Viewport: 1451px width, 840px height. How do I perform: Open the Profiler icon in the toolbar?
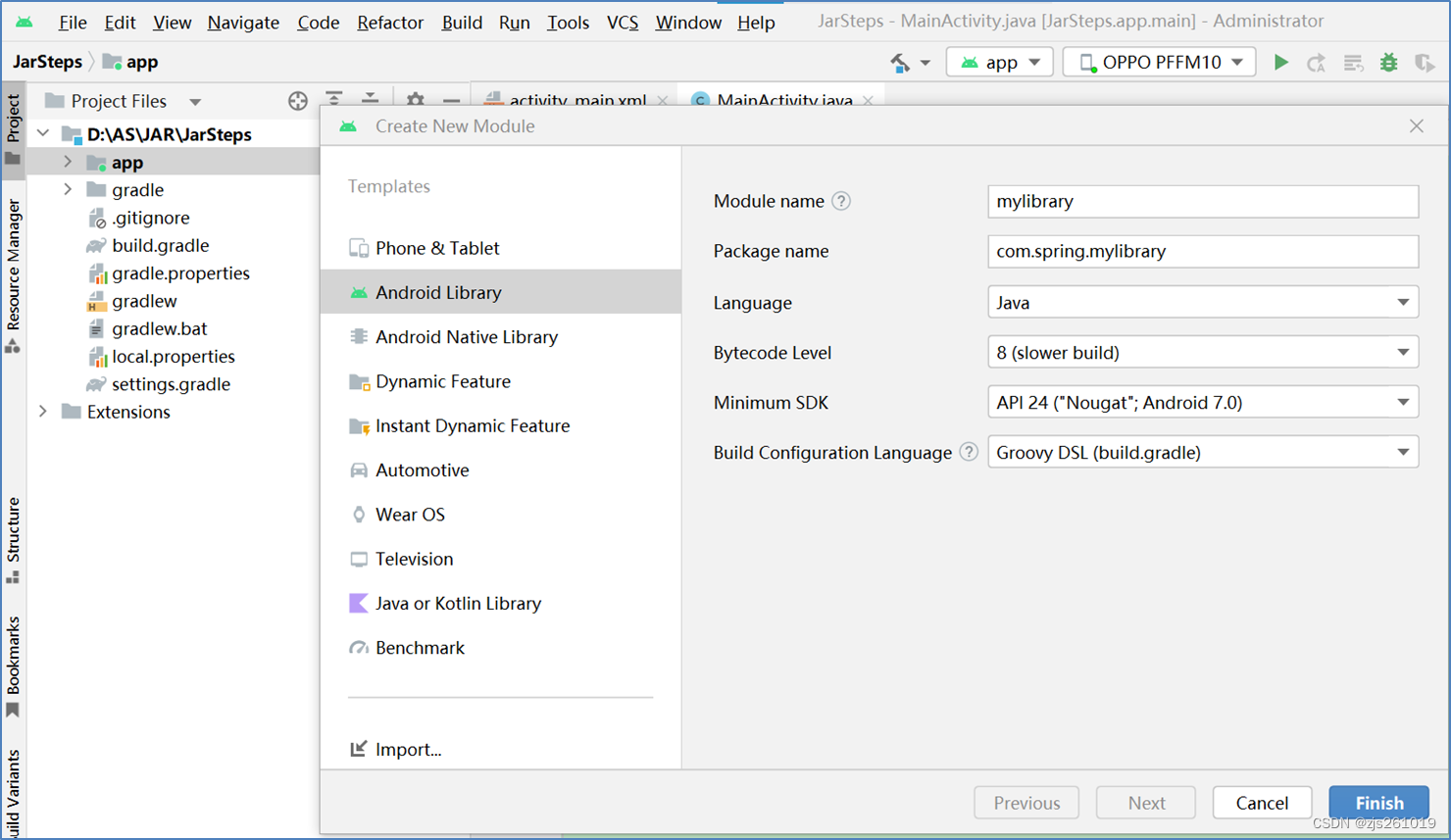click(1425, 61)
